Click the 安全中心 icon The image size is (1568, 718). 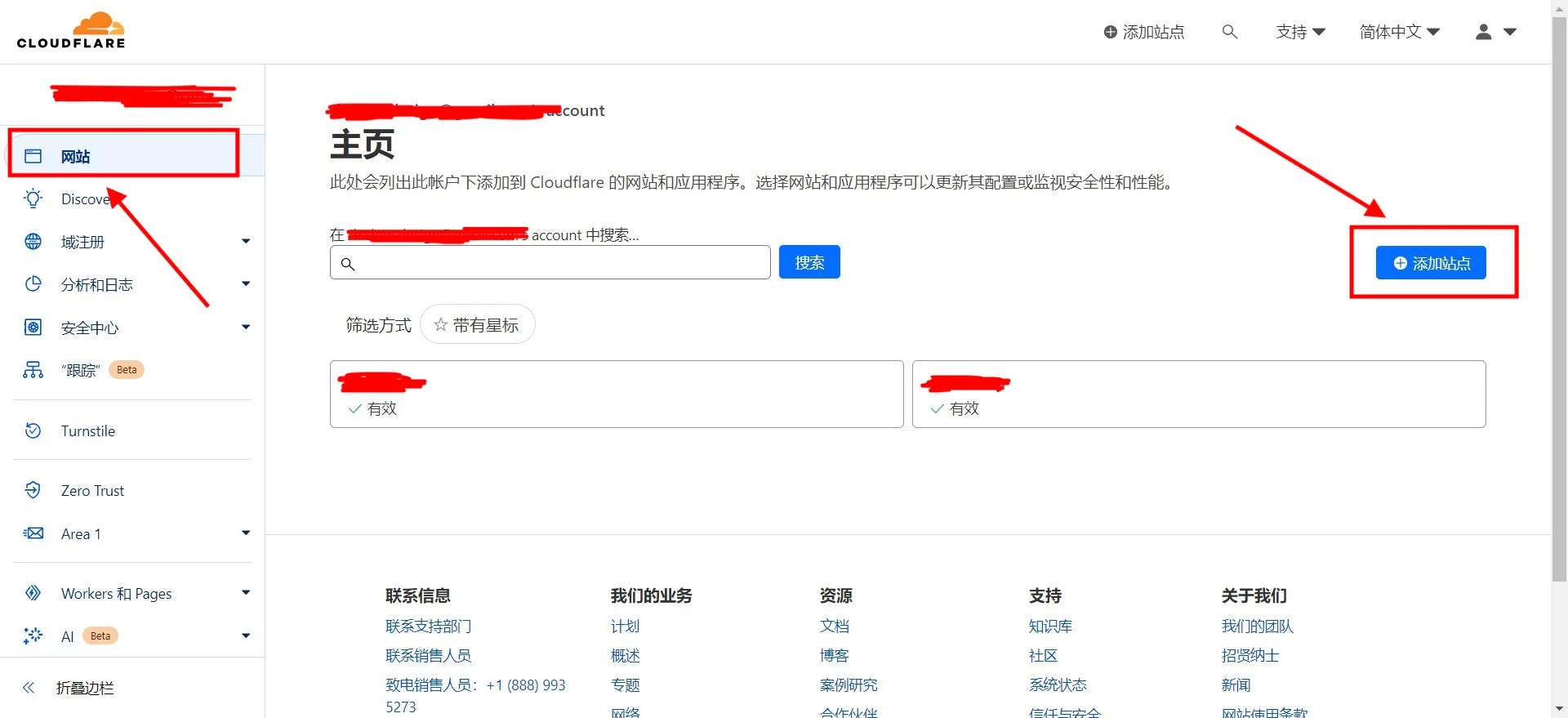33,328
